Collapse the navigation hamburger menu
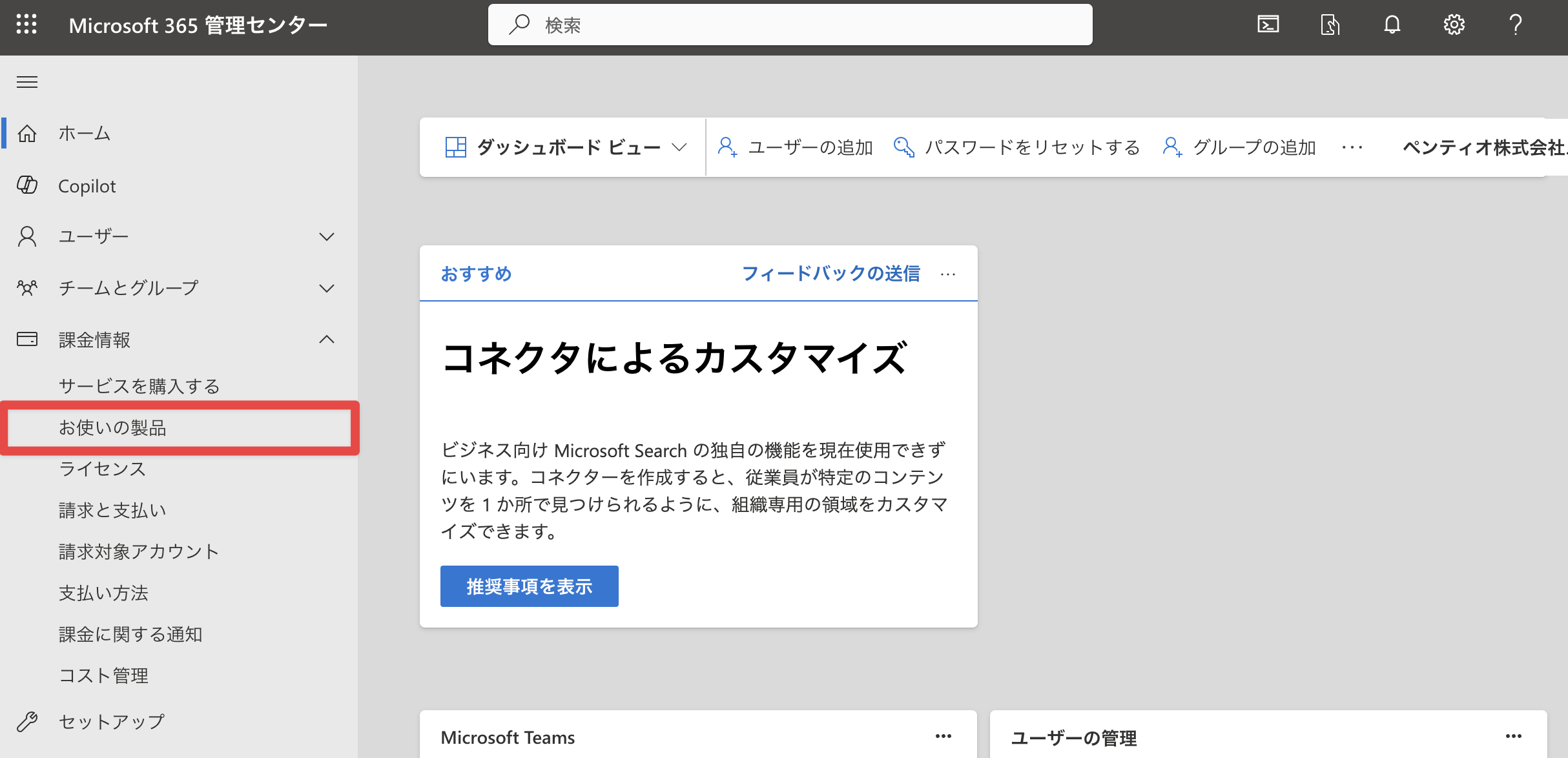This screenshot has height=758, width=1568. point(27,82)
